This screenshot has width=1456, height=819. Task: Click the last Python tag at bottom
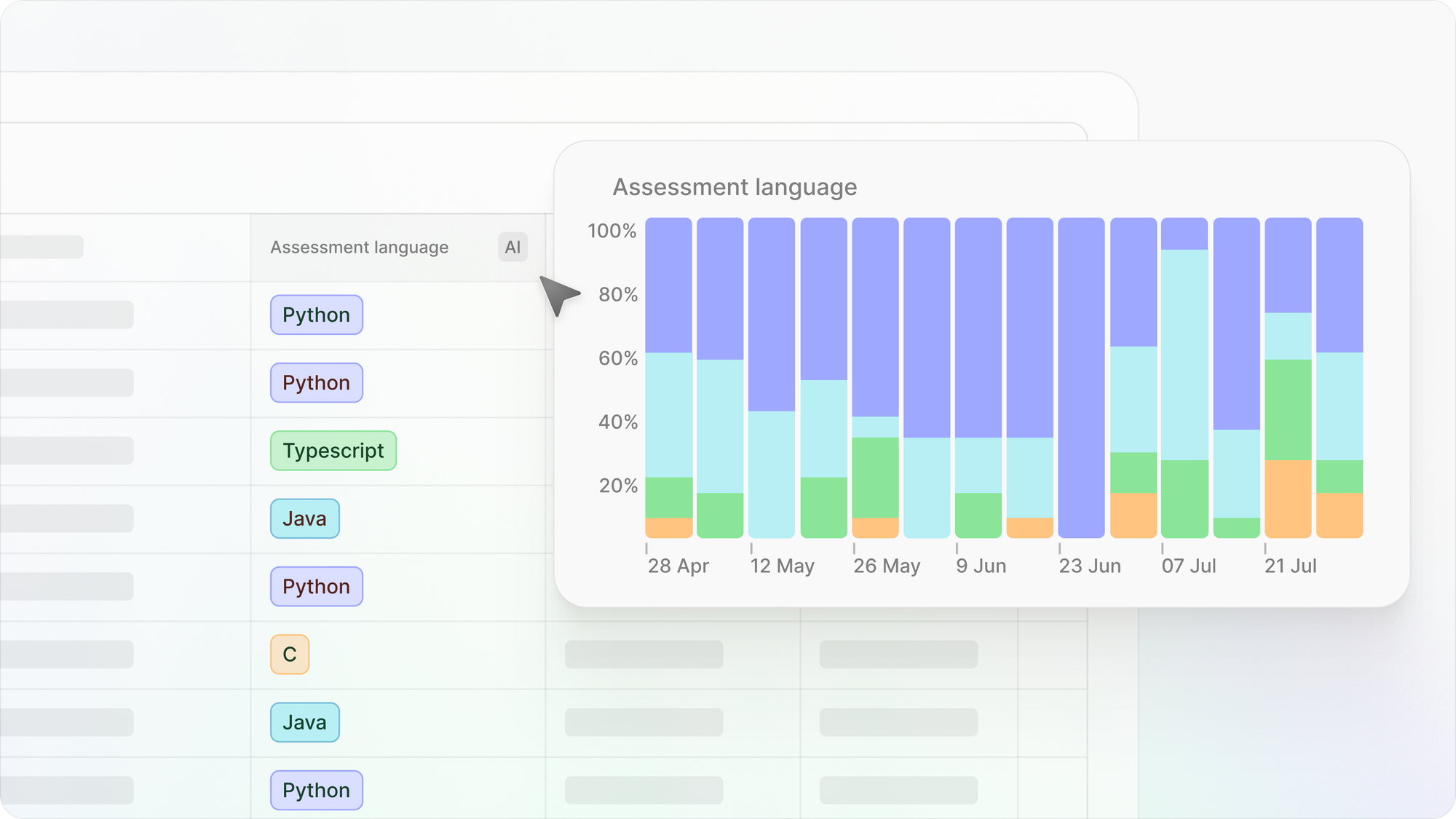pyautogui.click(x=317, y=791)
